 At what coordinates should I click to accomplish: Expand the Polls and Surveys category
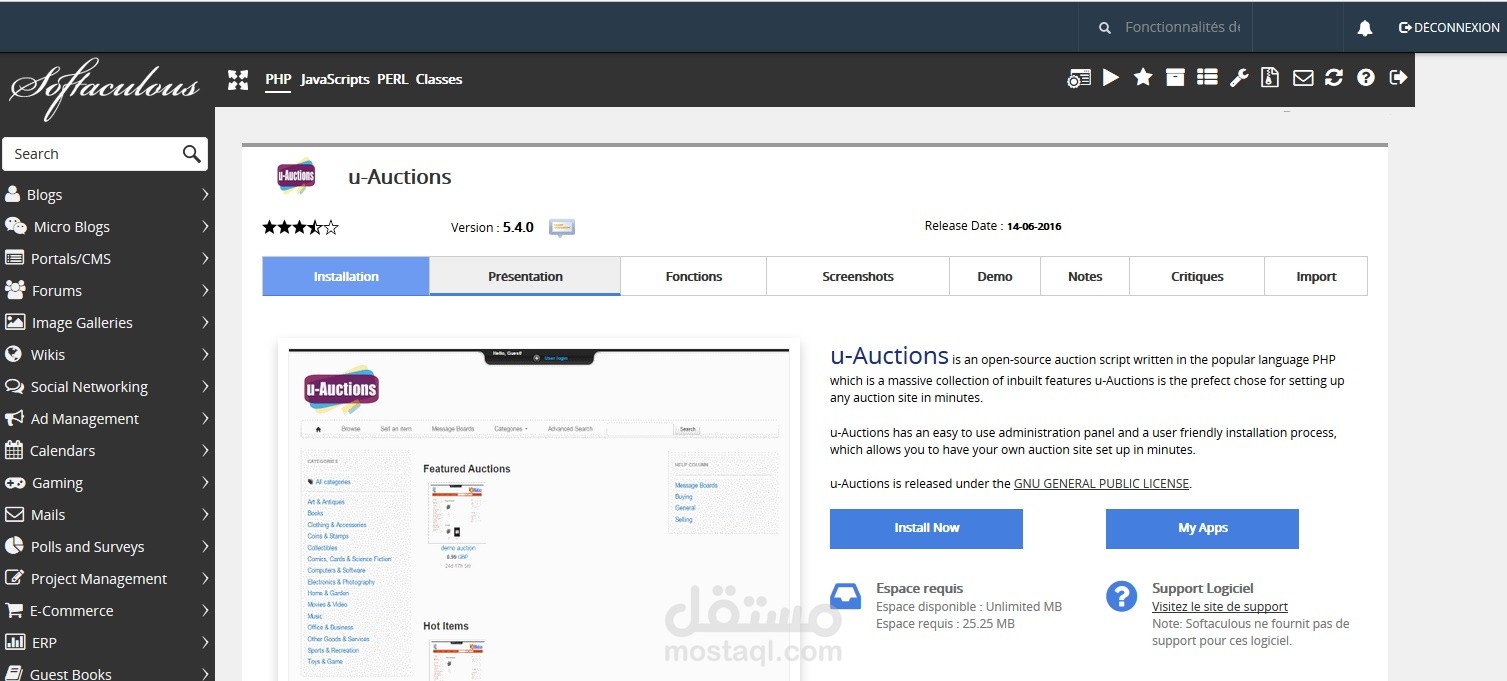[x=107, y=546]
